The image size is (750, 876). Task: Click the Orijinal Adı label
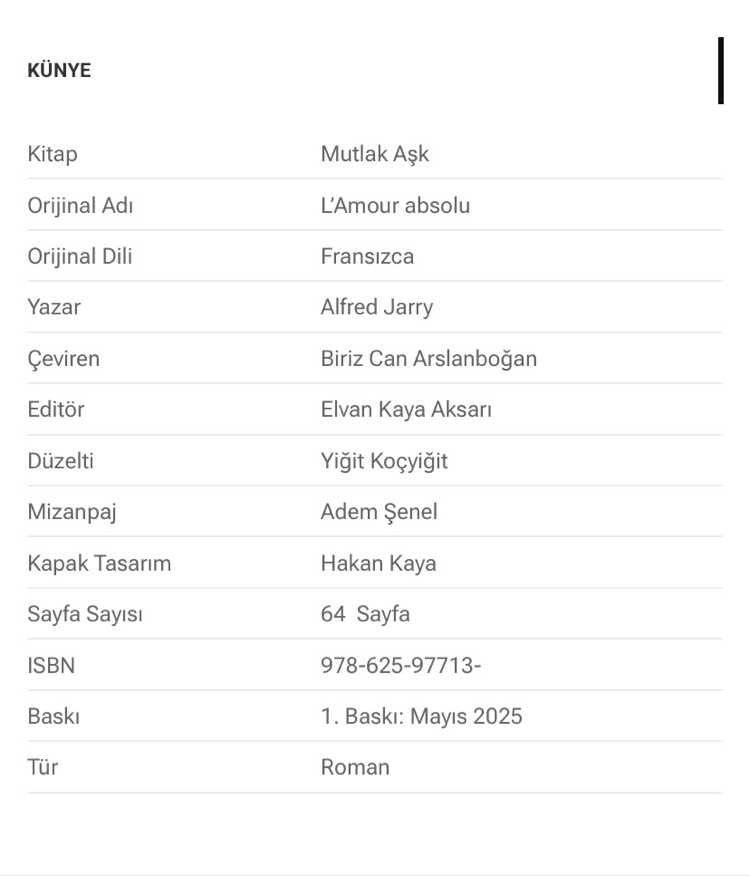tap(80, 206)
